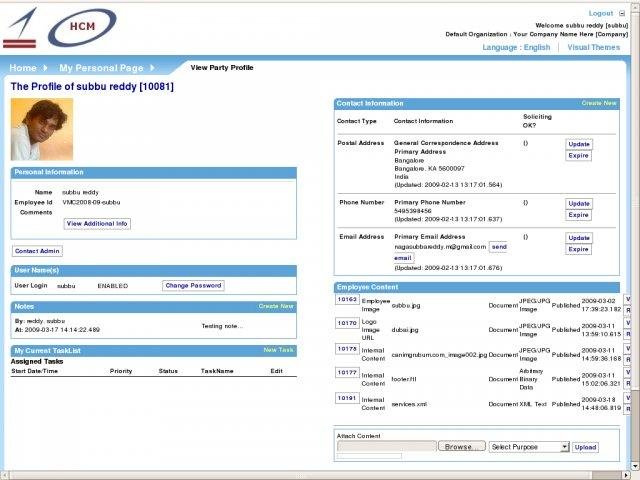This screenshot has height=480, width=640.
Task: Open content ID 10163
Action: pyautogui.click(x=347, y=300)
